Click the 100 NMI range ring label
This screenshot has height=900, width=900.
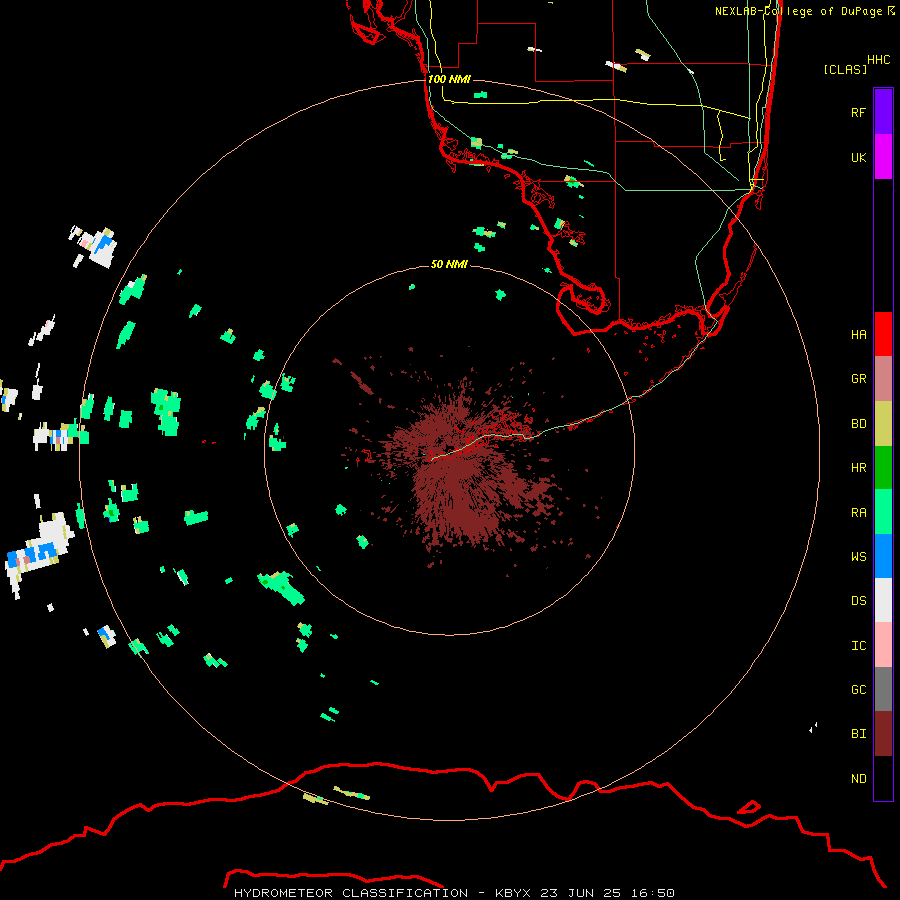[449, 79]
